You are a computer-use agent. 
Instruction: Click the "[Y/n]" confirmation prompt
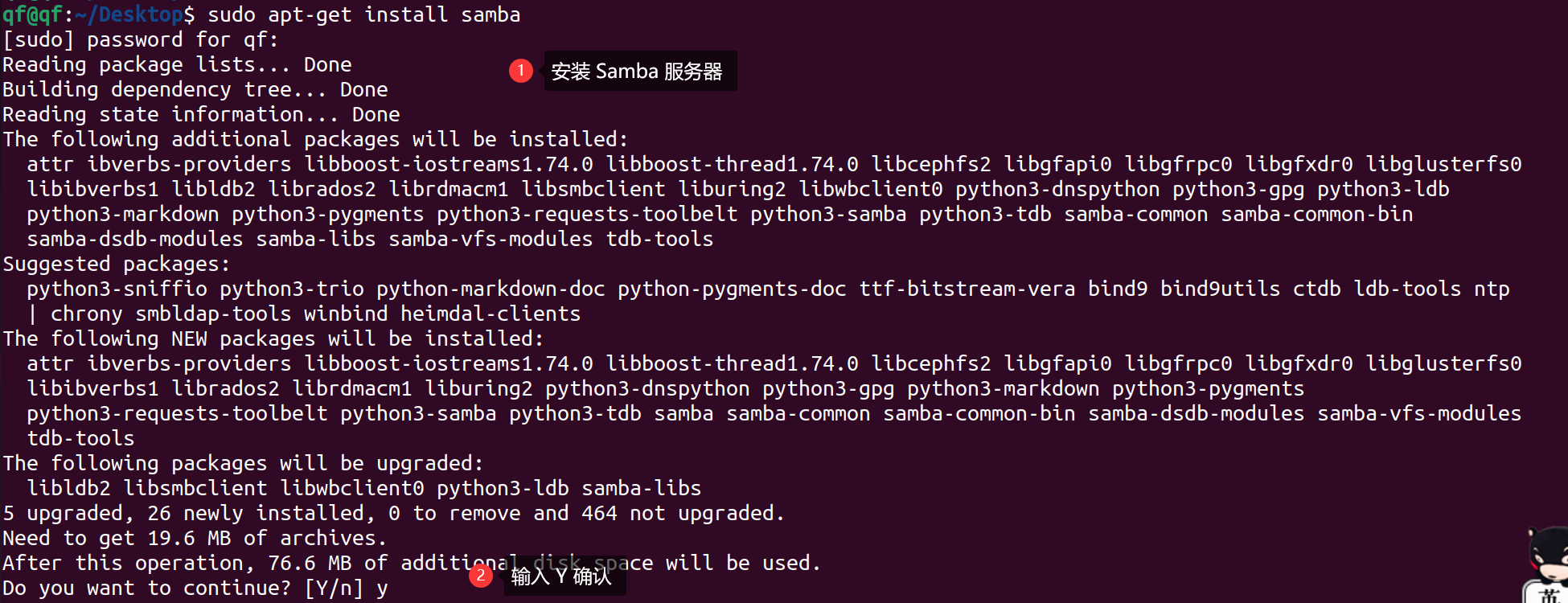coord(334,588)
